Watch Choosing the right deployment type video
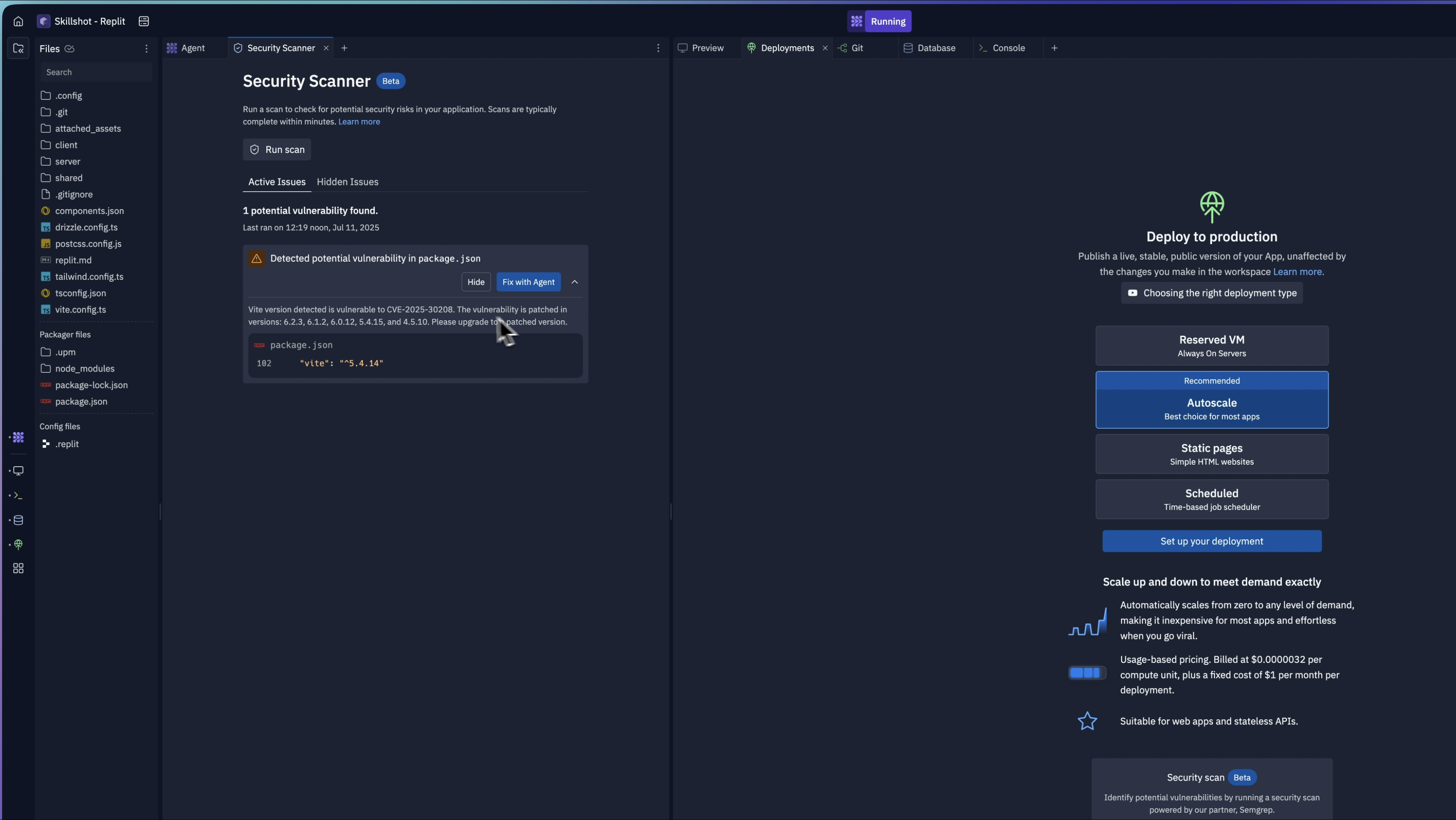Viewport: 1456px width, 820px height. (x=1212, y=293)
